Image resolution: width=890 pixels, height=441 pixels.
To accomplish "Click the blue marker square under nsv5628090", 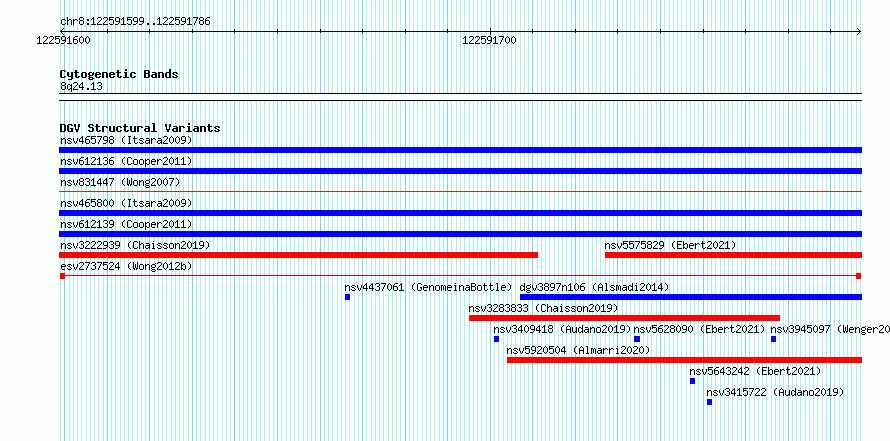I will [x=637, y=339].
